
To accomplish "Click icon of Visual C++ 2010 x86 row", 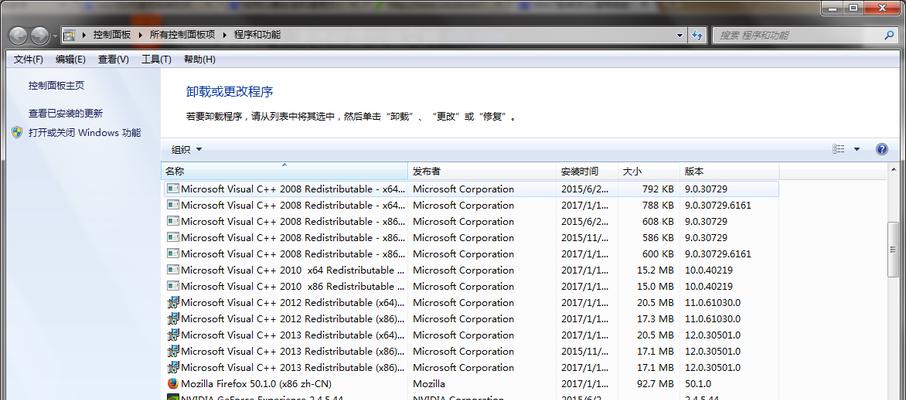I will (173, 286).
